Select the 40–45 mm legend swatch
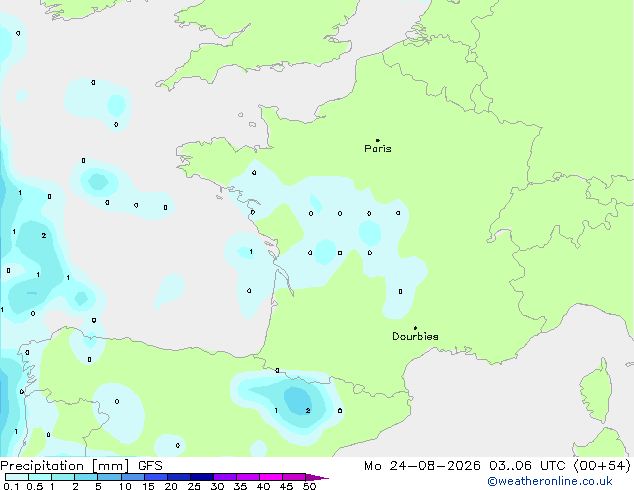 (271, 477)
